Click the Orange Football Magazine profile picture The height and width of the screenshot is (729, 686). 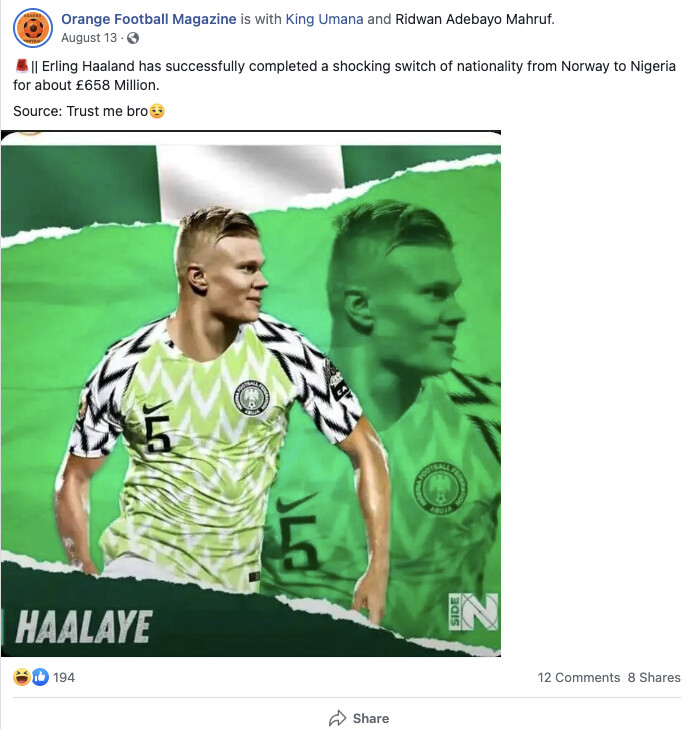coord(33,28)
